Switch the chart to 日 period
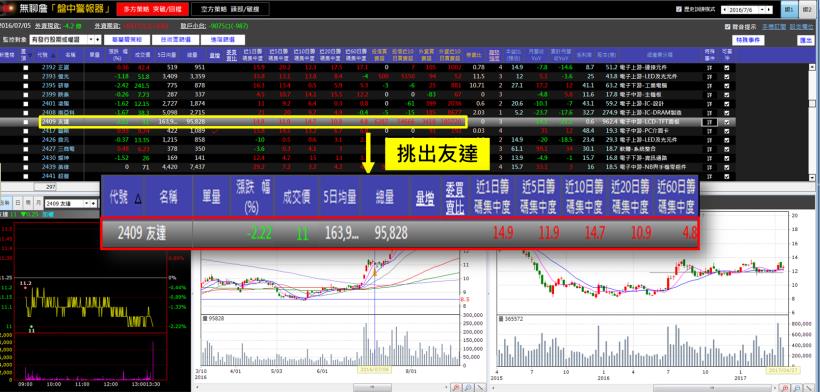820x392 pixels. pyautogui.click(x=18, y=203)
